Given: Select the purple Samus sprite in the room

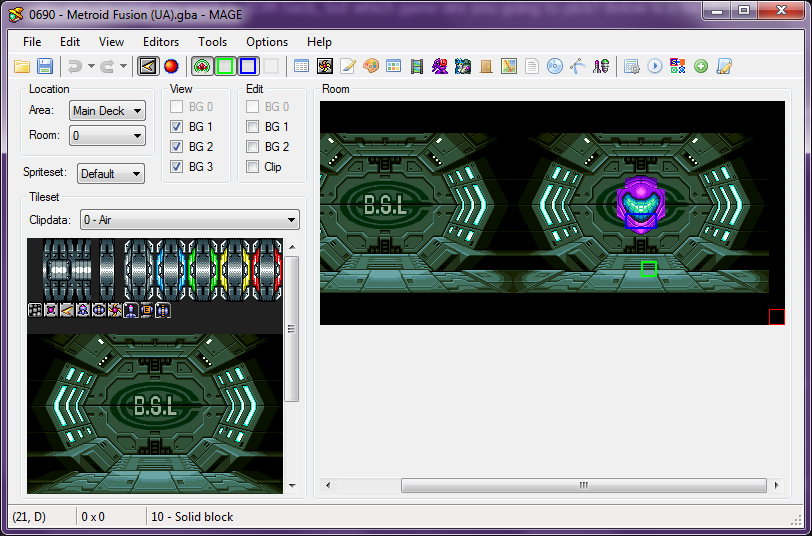Looking at the screenshot, I should pyautogui.click(x=641, y=205).
